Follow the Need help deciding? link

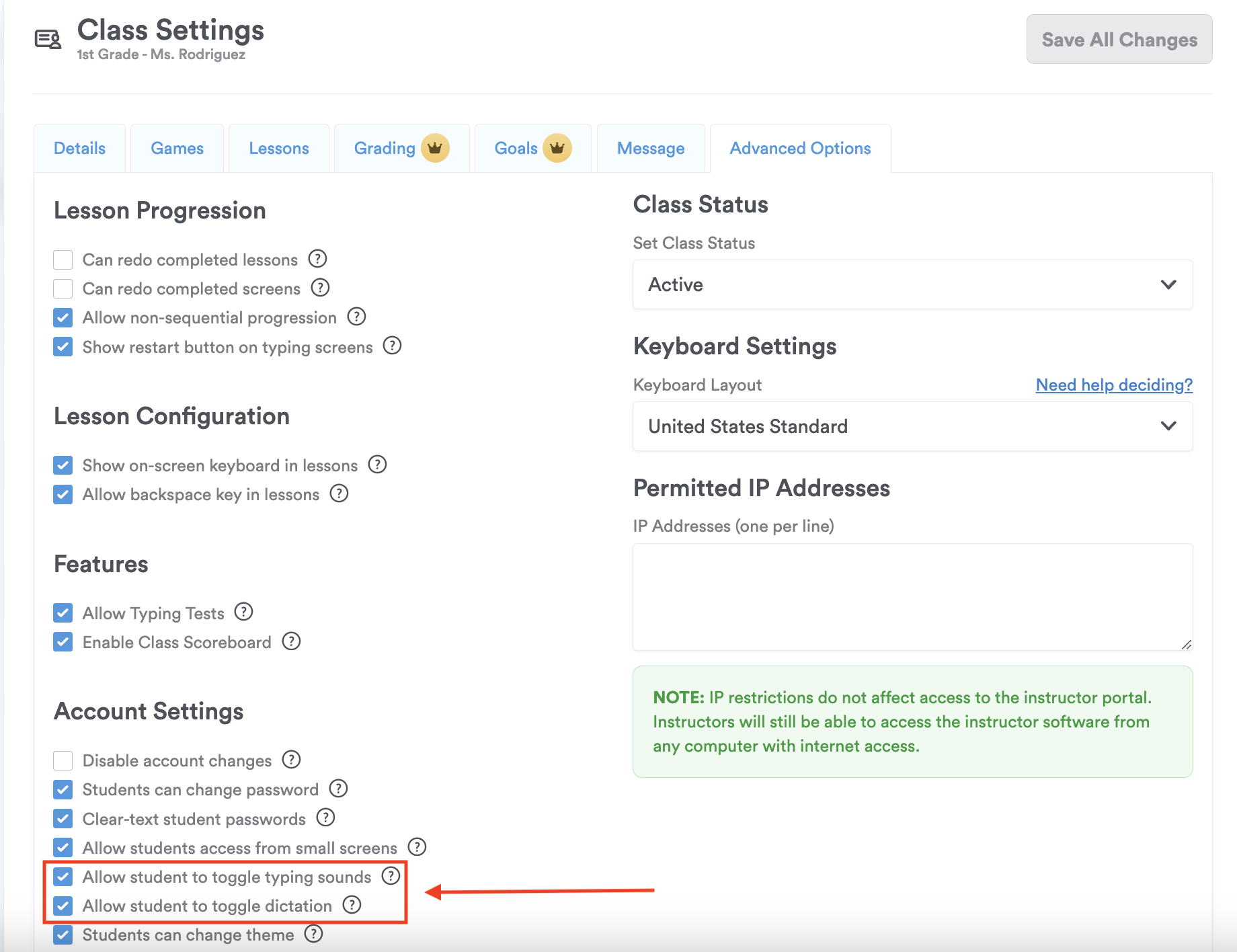(x=1114, y=385)
